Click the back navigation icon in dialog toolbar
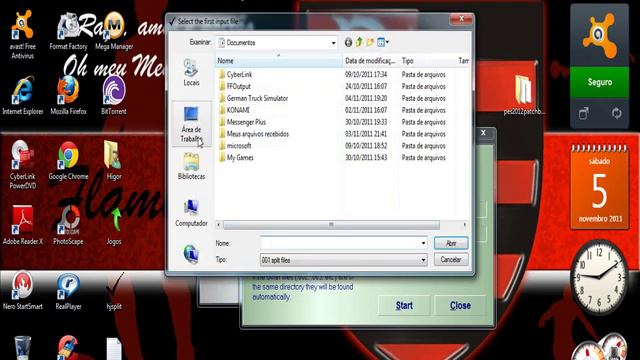The image size is (640, 360). 348,42
